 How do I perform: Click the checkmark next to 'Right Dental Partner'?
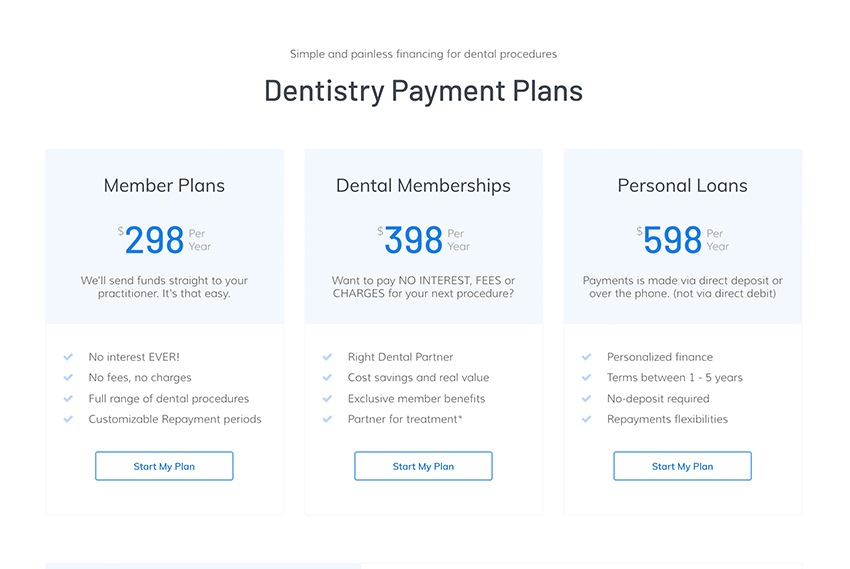click(x=327, y=357)
